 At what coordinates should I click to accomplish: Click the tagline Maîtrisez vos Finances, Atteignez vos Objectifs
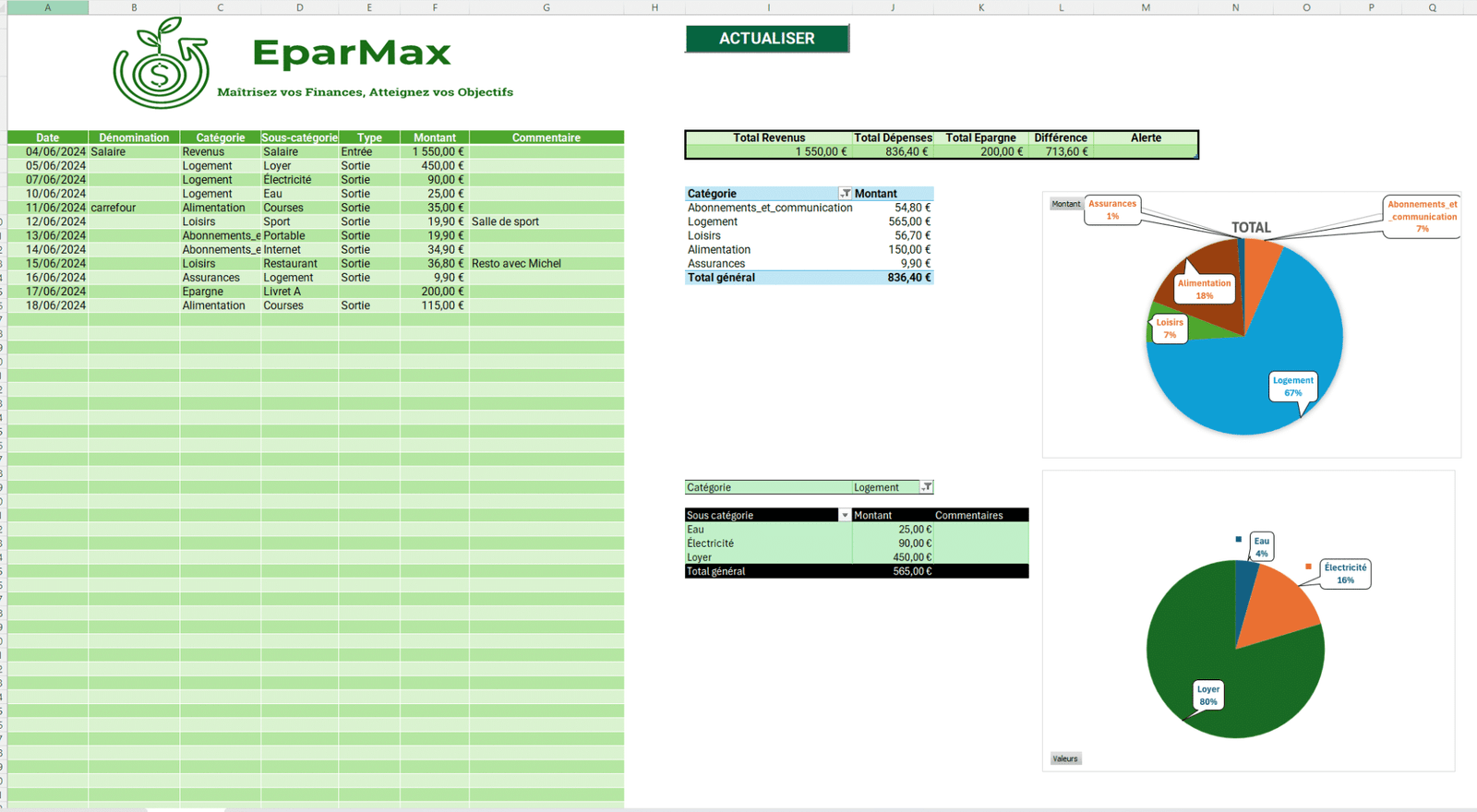[366, 92]
